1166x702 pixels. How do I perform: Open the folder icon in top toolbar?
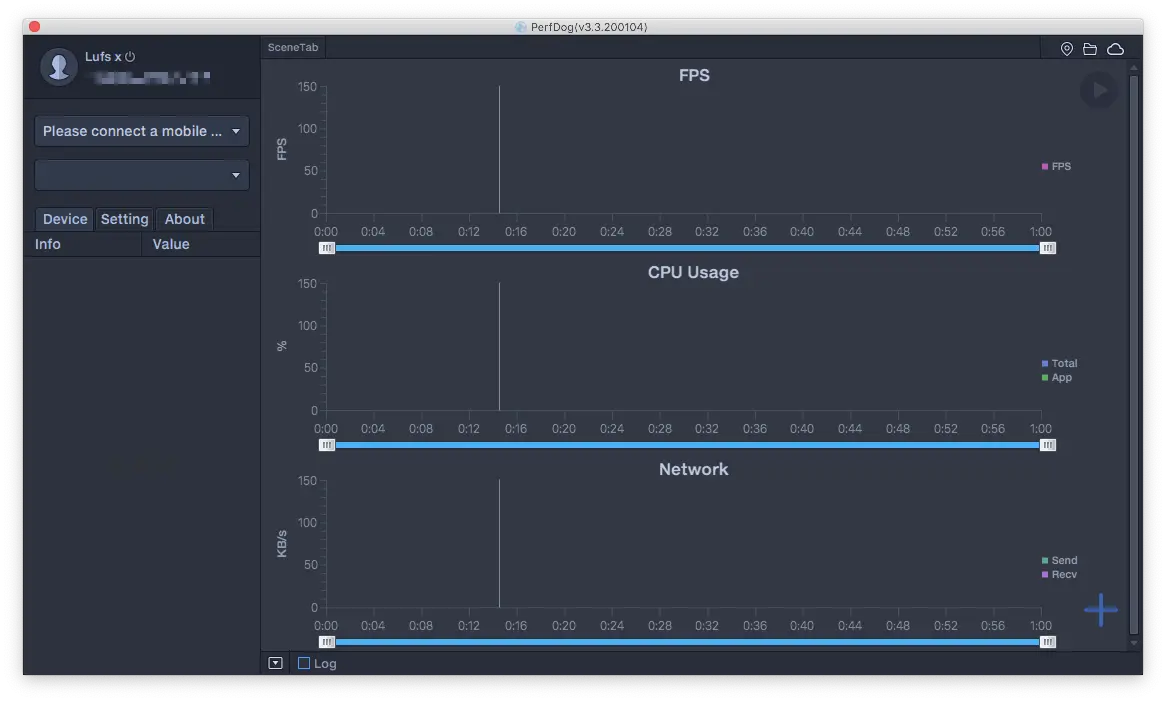1090,49
